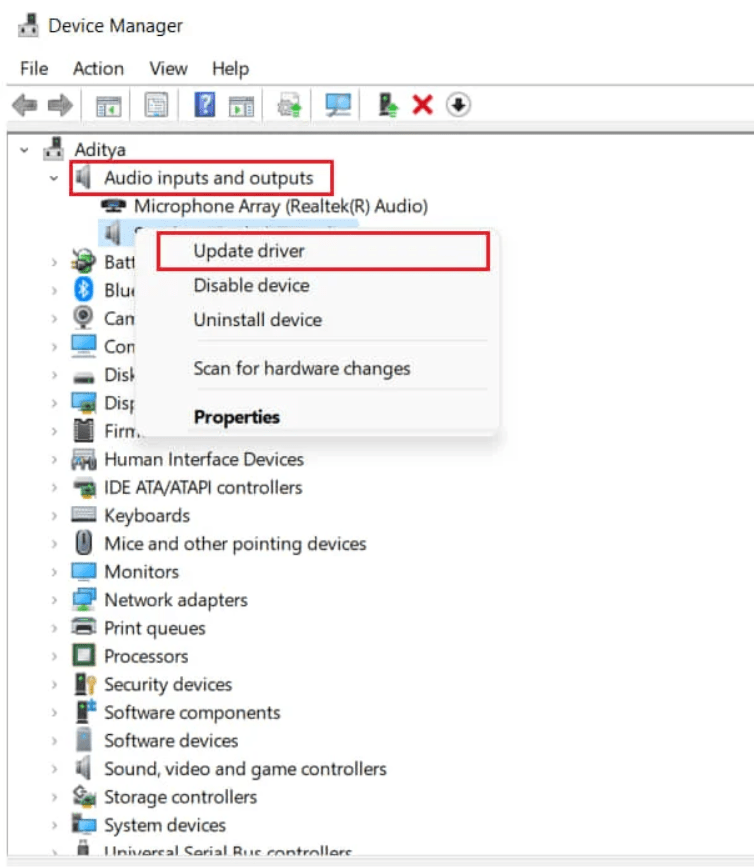Select the Software devices label
The width and height of the screenshot is (754, 868).
171,741
